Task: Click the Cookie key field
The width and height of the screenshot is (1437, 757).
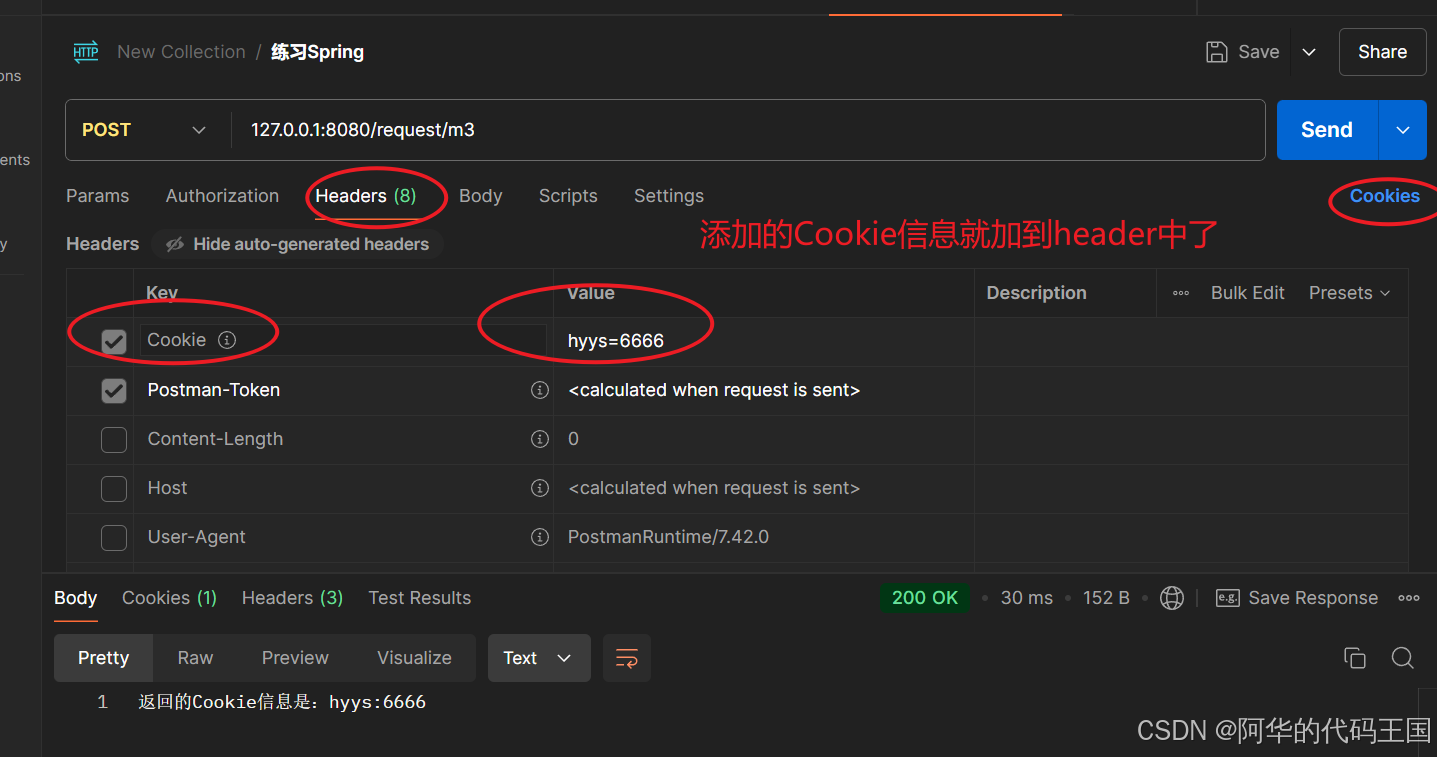Action: (343, 341)
